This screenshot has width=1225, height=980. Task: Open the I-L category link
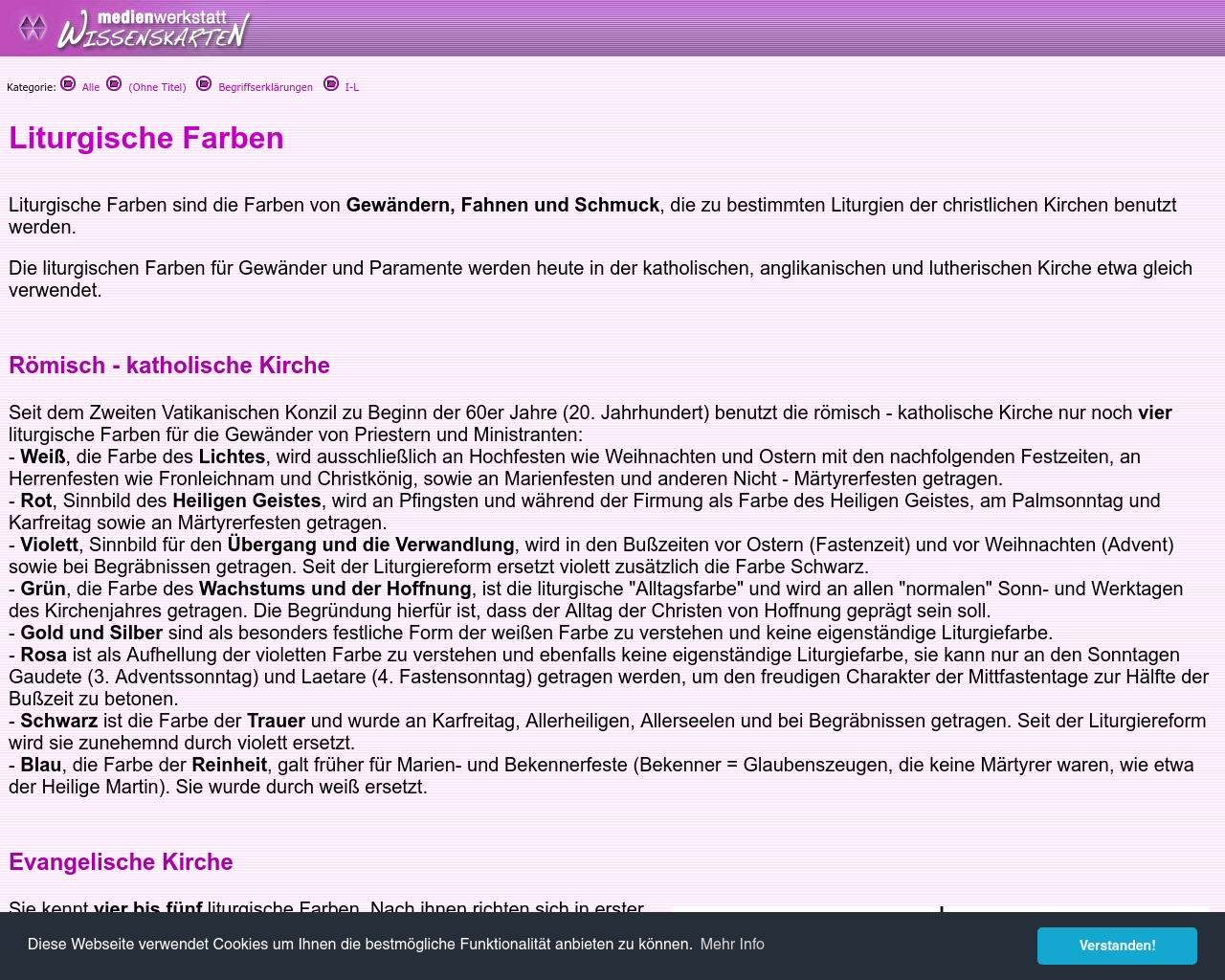(x=352, y=87)
